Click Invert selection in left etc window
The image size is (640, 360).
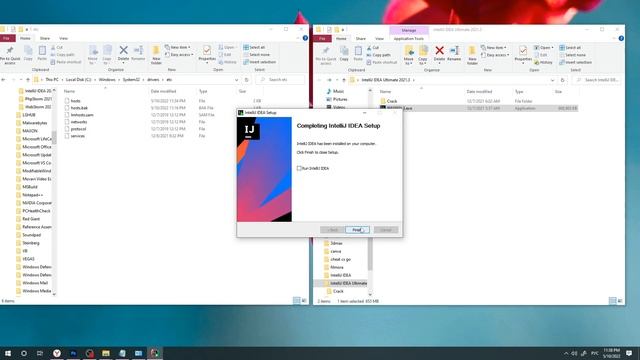click(260, 62)
